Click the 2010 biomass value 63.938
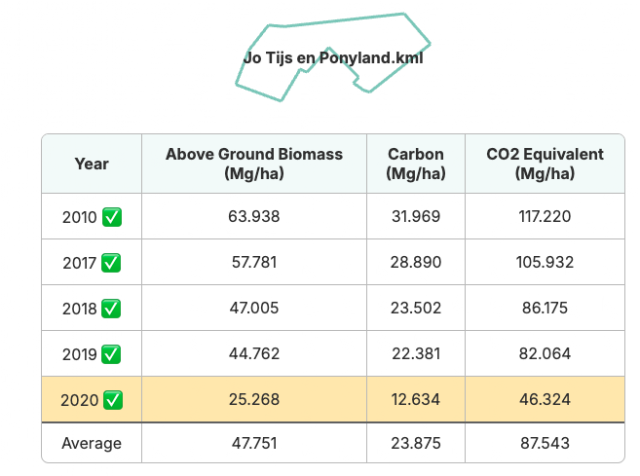Image resolution: width=640 pixels, height=476 pixels. tap(254, 216)
